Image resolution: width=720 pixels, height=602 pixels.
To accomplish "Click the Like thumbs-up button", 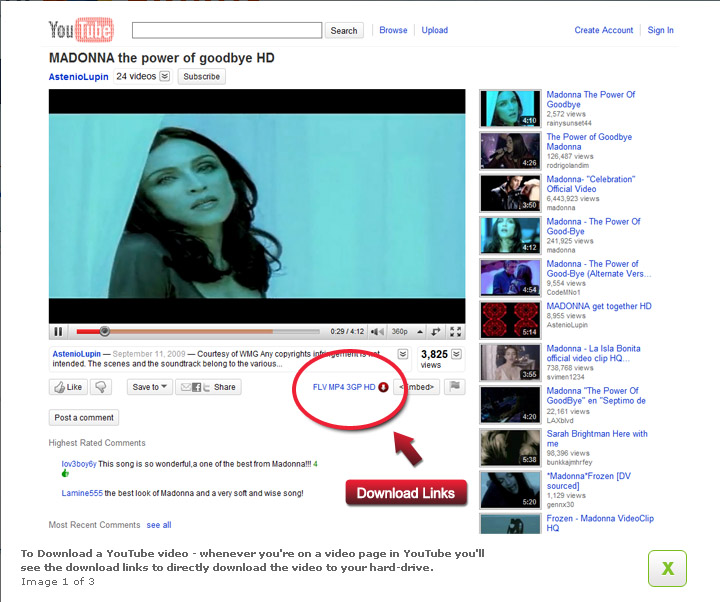I will click(x=68, y=387).
